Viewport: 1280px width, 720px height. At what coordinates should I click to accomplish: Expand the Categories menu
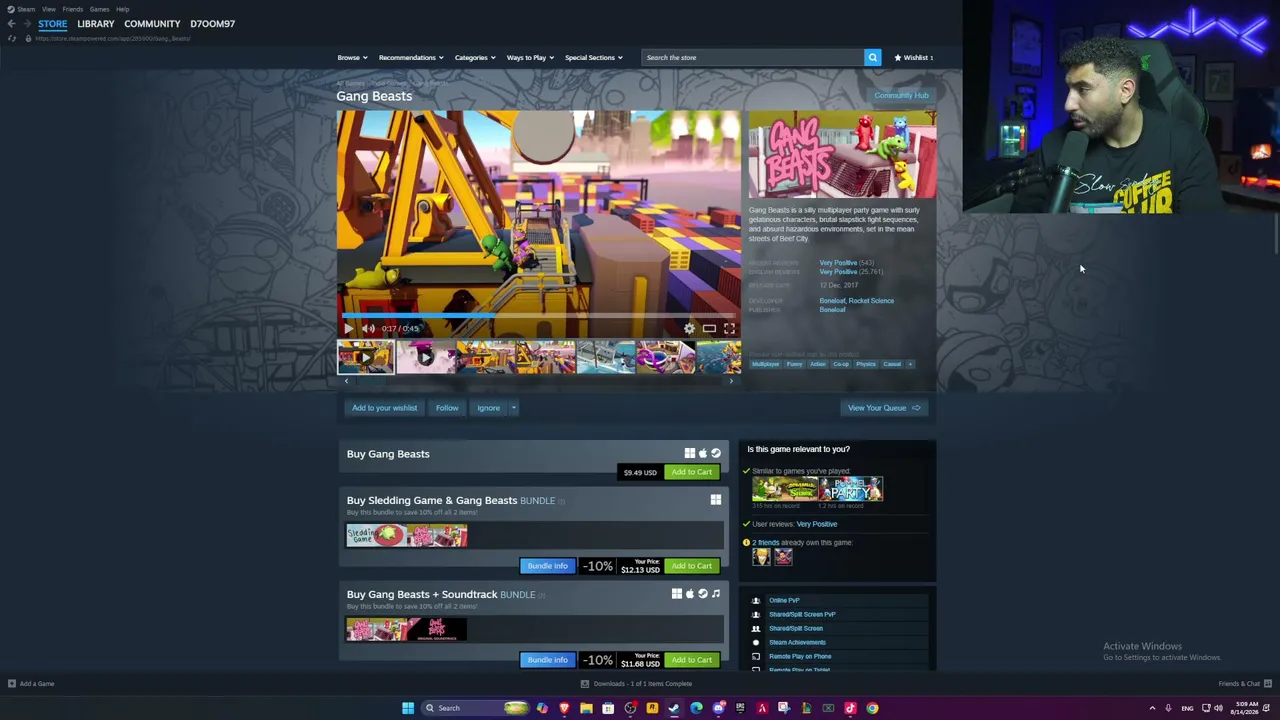pos(475,57)
